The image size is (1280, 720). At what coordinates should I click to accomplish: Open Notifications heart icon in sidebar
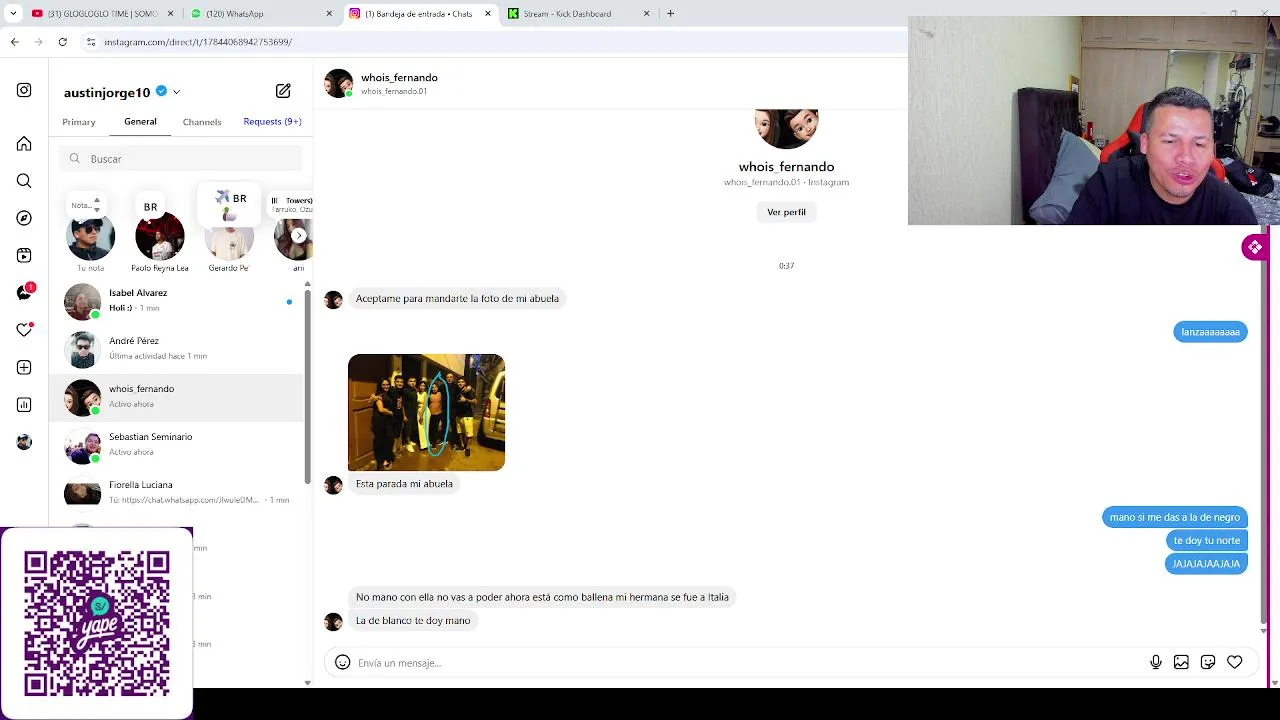tap(24, 330)
